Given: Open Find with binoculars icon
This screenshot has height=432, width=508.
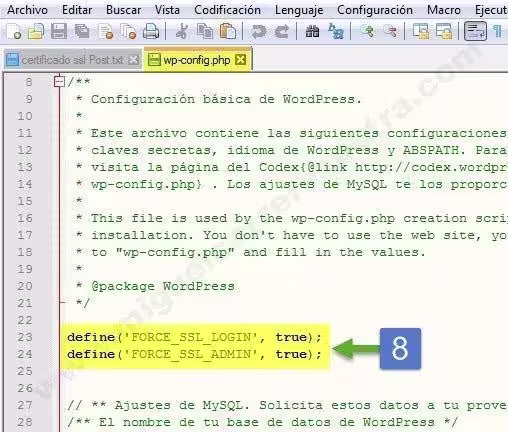Looking at the screenshot, I should point(312,32).
